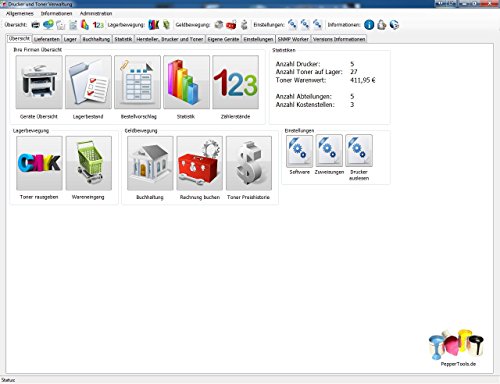Open the Hersteller, Drucker und Toner tab
The image size is (500, 384).
(170, 39)
